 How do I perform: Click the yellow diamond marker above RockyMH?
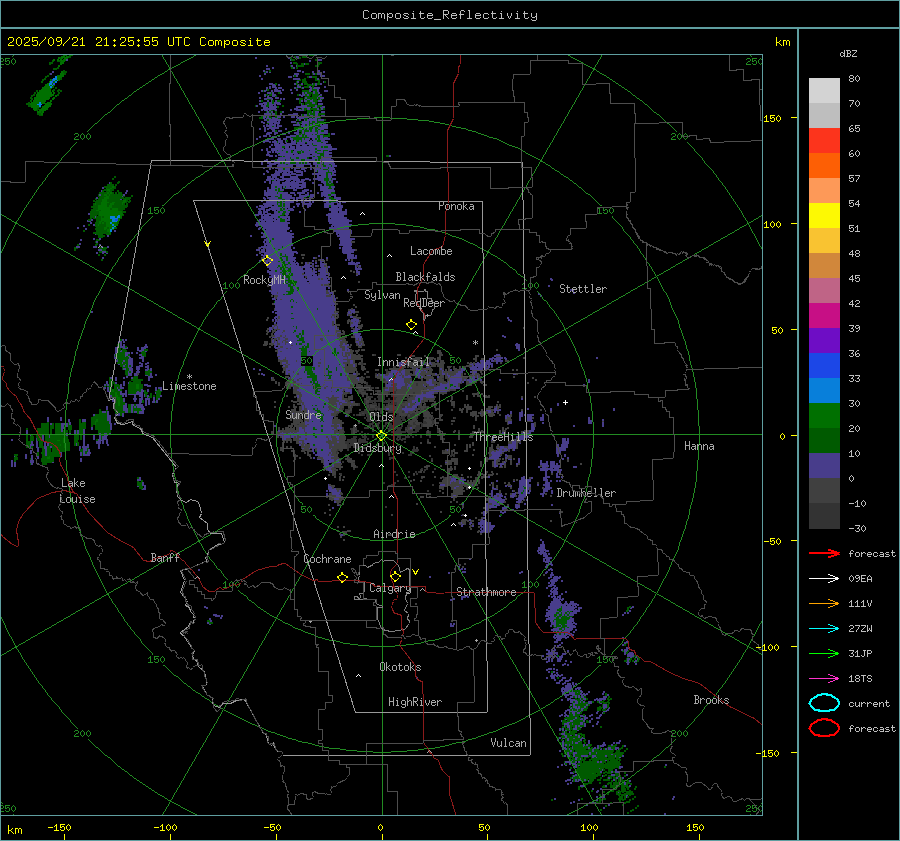click(267, 260)
